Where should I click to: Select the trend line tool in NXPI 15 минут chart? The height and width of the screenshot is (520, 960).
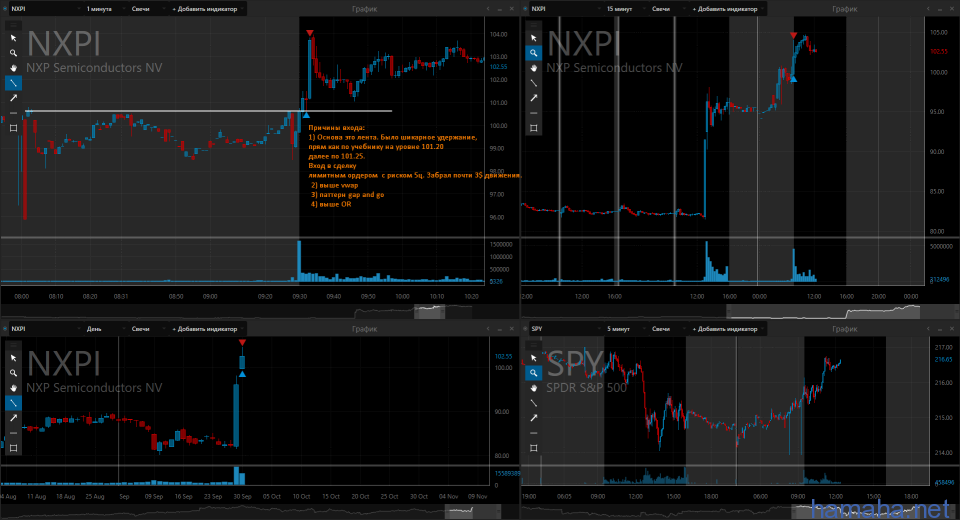(x=534, y=83)
